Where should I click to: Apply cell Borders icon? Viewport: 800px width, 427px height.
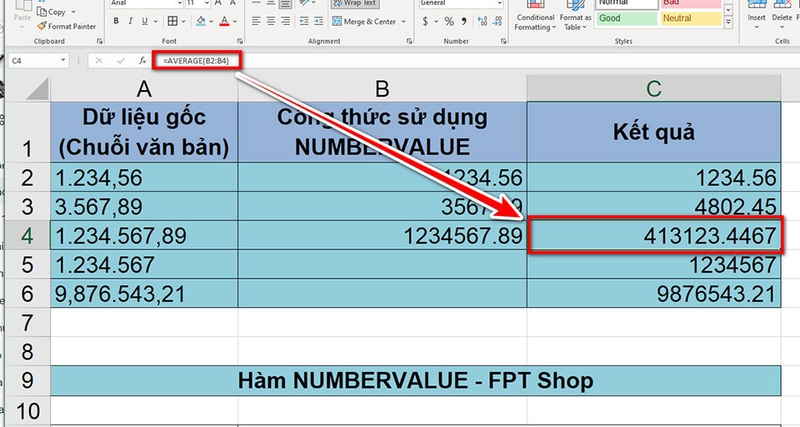(172, 21)
